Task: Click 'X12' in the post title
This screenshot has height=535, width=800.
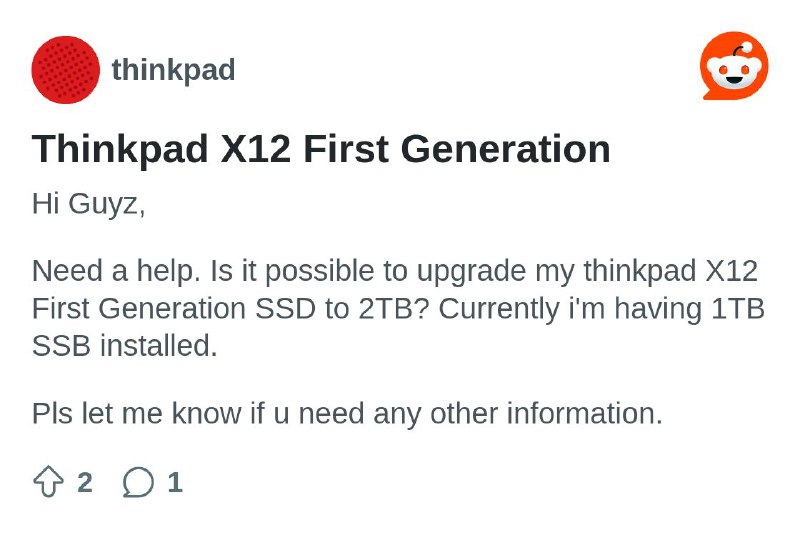Action: point(255,149)
